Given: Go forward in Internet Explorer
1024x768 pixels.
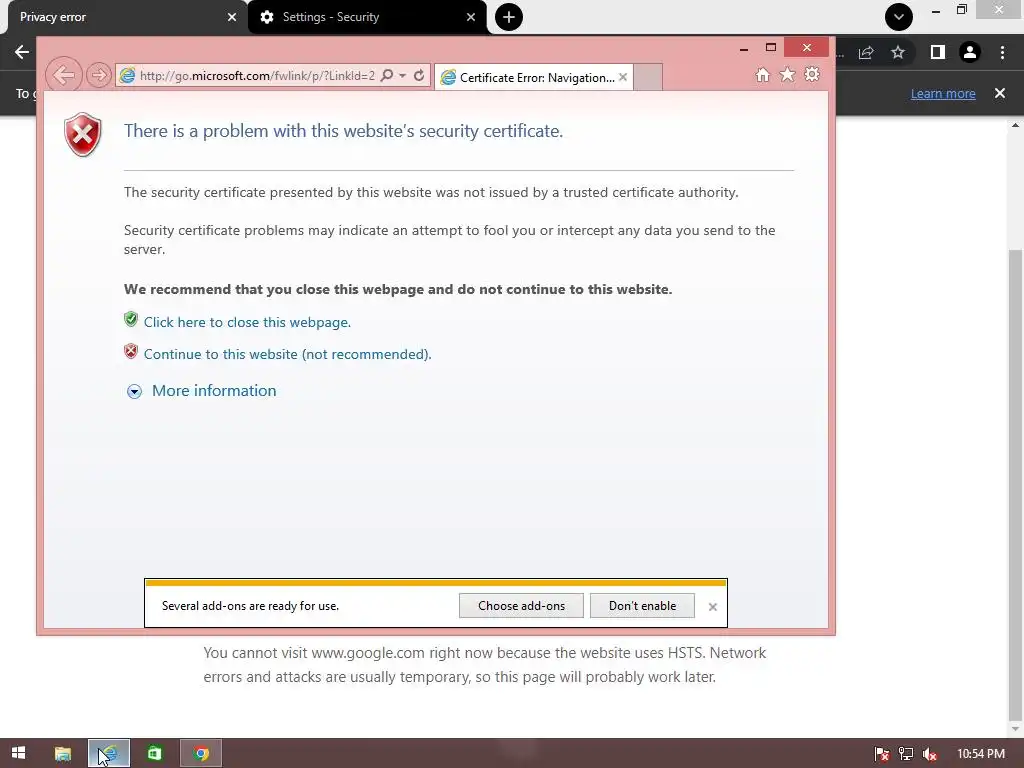Looking at the screenshot, I should pos(98,75).
